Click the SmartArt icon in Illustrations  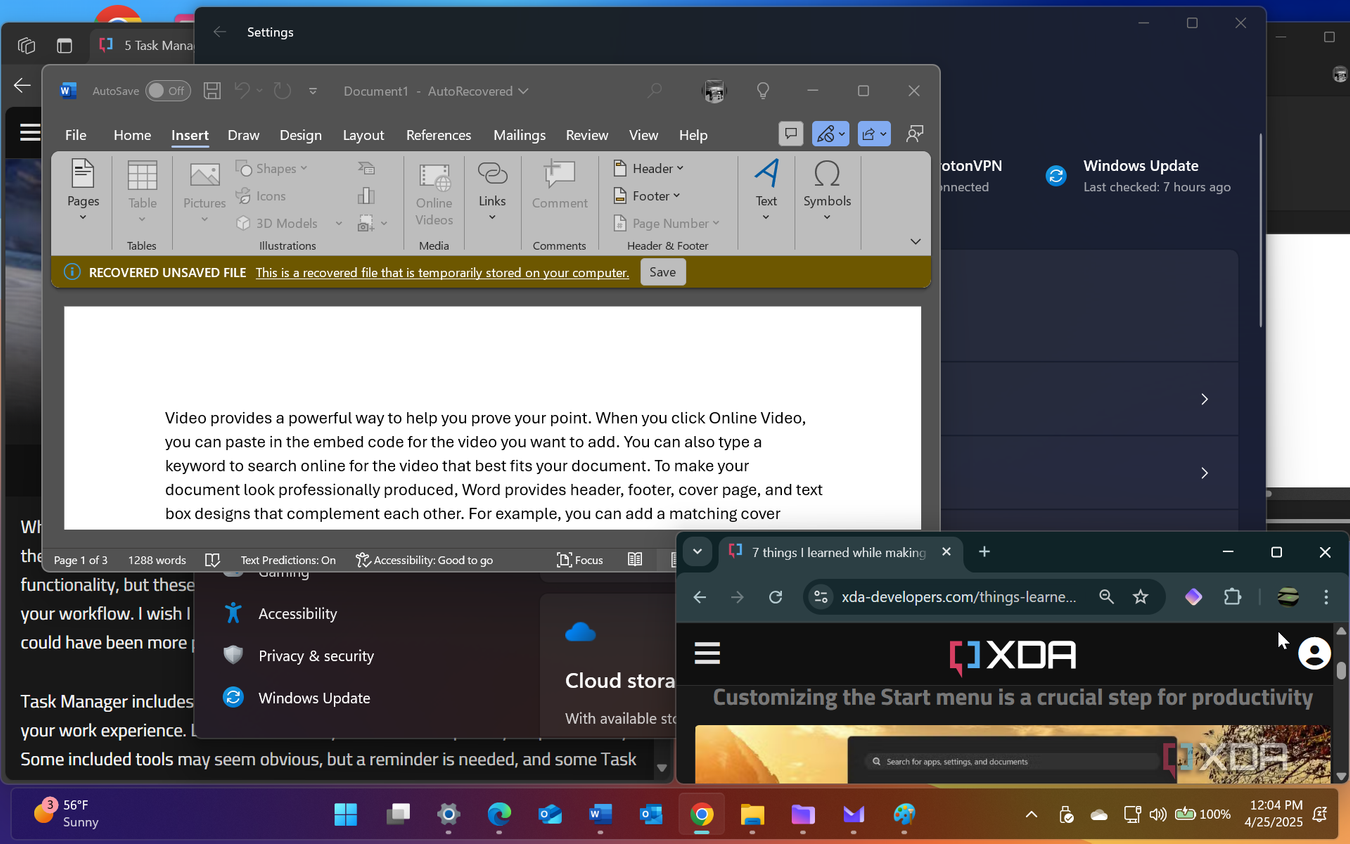(x=366, y=168)
